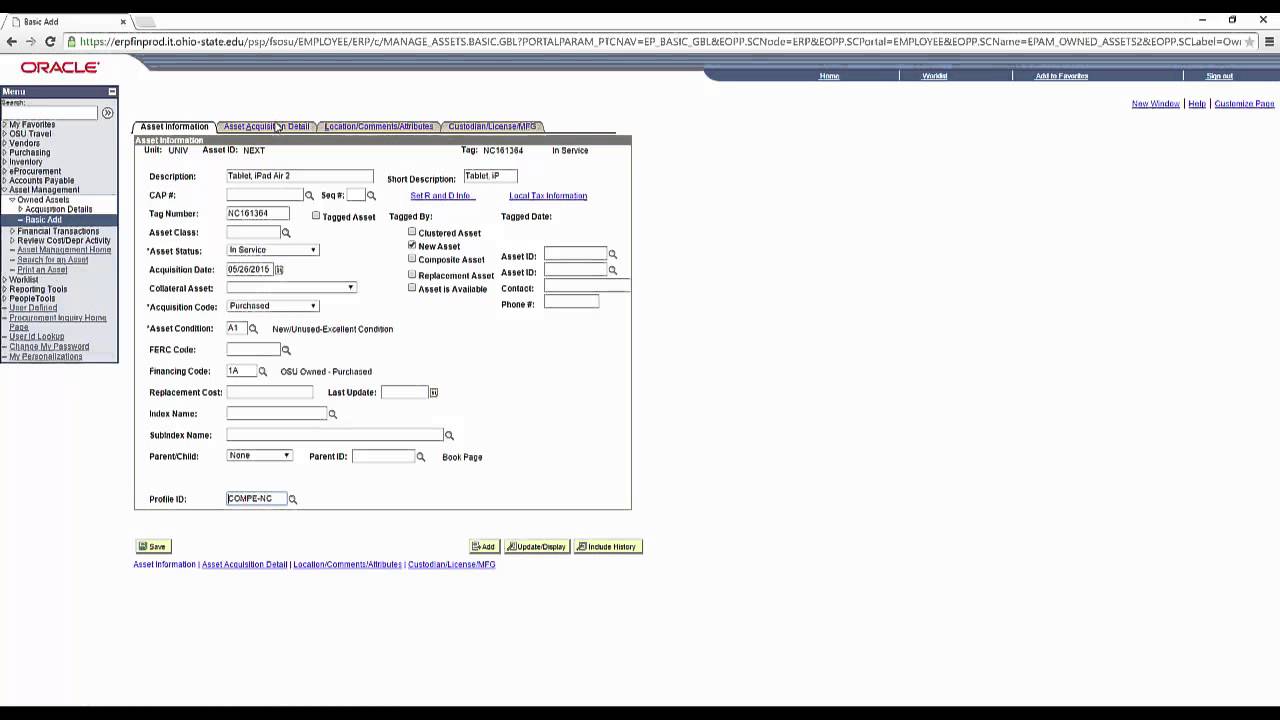Open the Chrome menu icon
Viewport: 1280px width, 720px height.
click(1269, 42)
